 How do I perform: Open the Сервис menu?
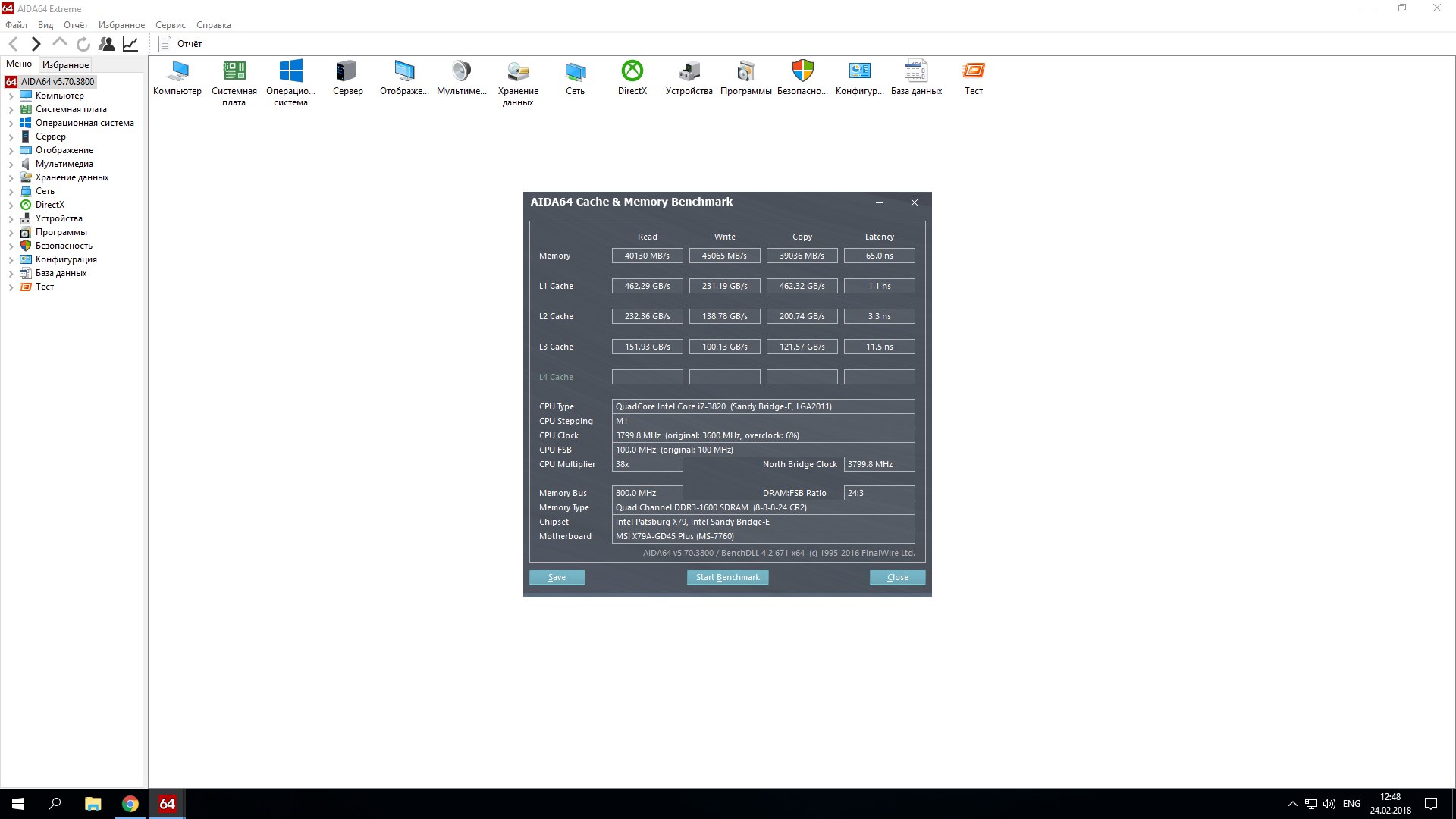click(x=170, y=25)
